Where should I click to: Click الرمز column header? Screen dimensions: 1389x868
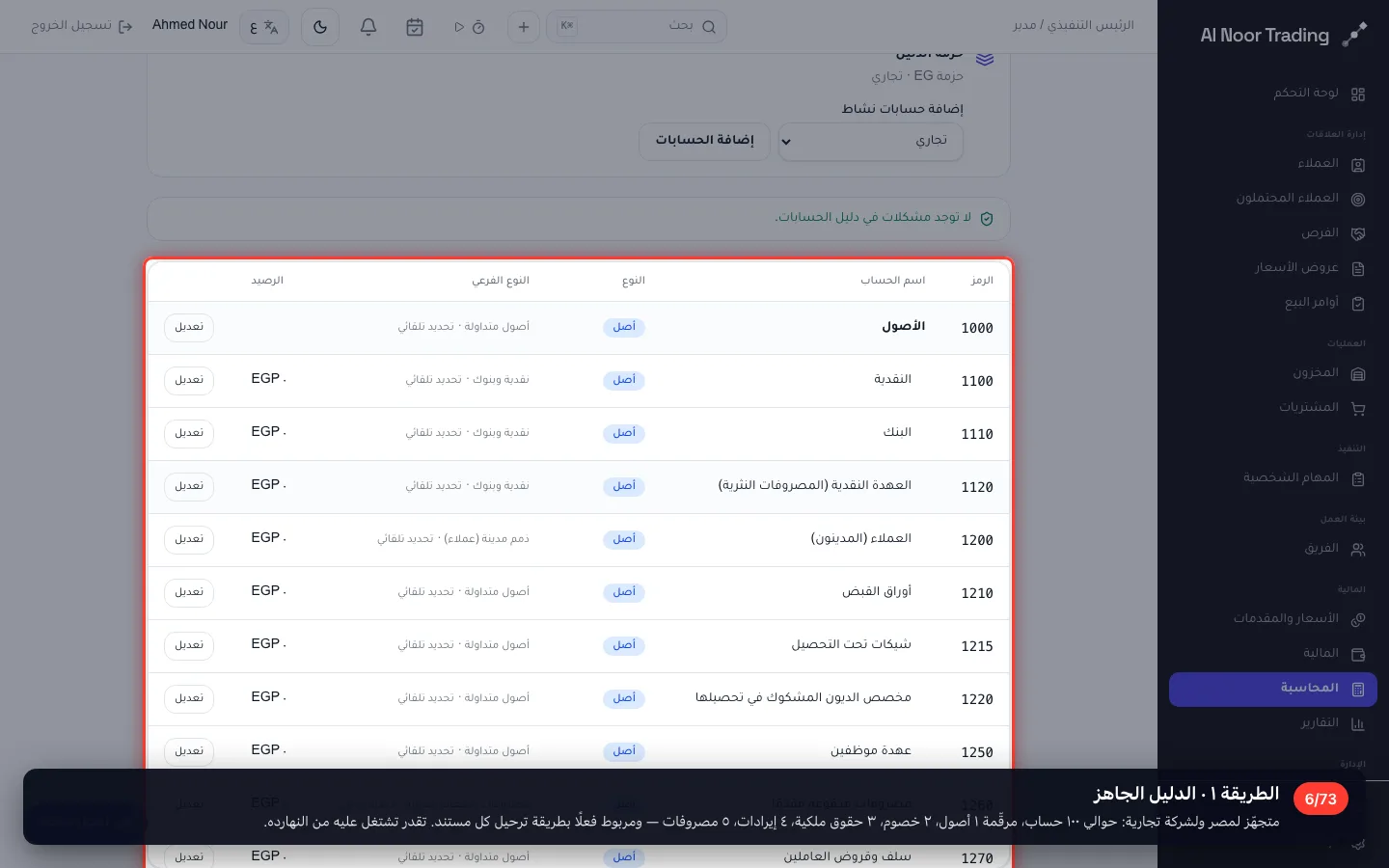pos(982,281)
